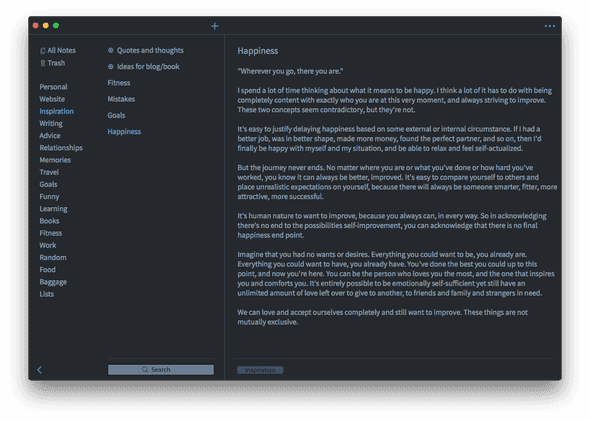Click pin icon beside Ideas for blog/book
The width and height of the screenshot is (590, 421).
[111, 67]
